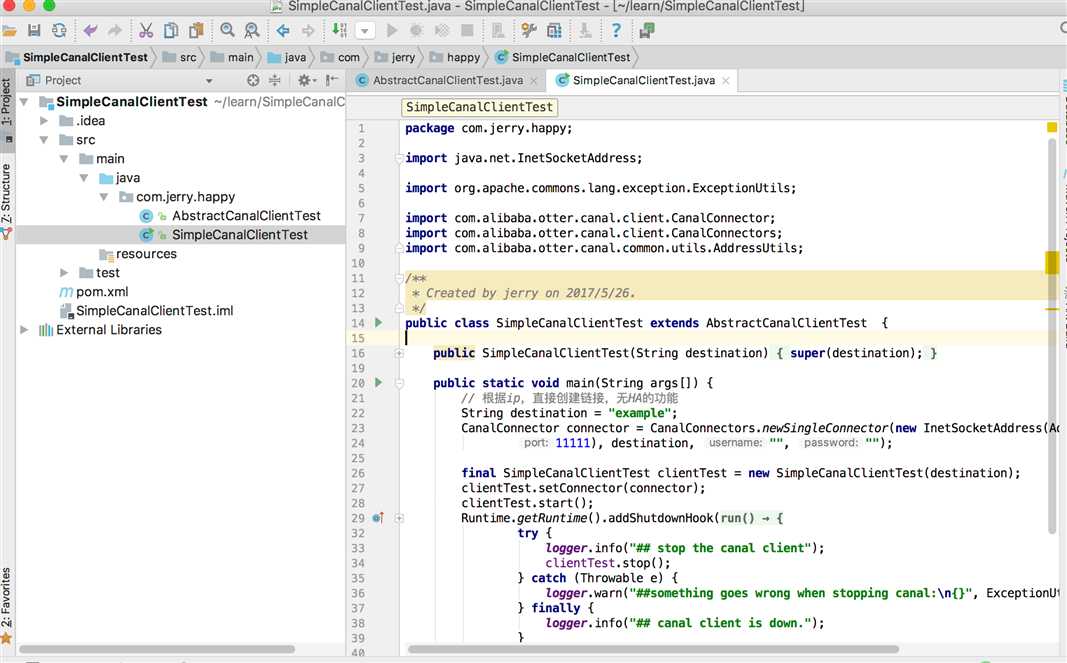Click the Paste clipboard icon
The image size is (1067, 663).
pyautogui.click(x=197, y=31)
